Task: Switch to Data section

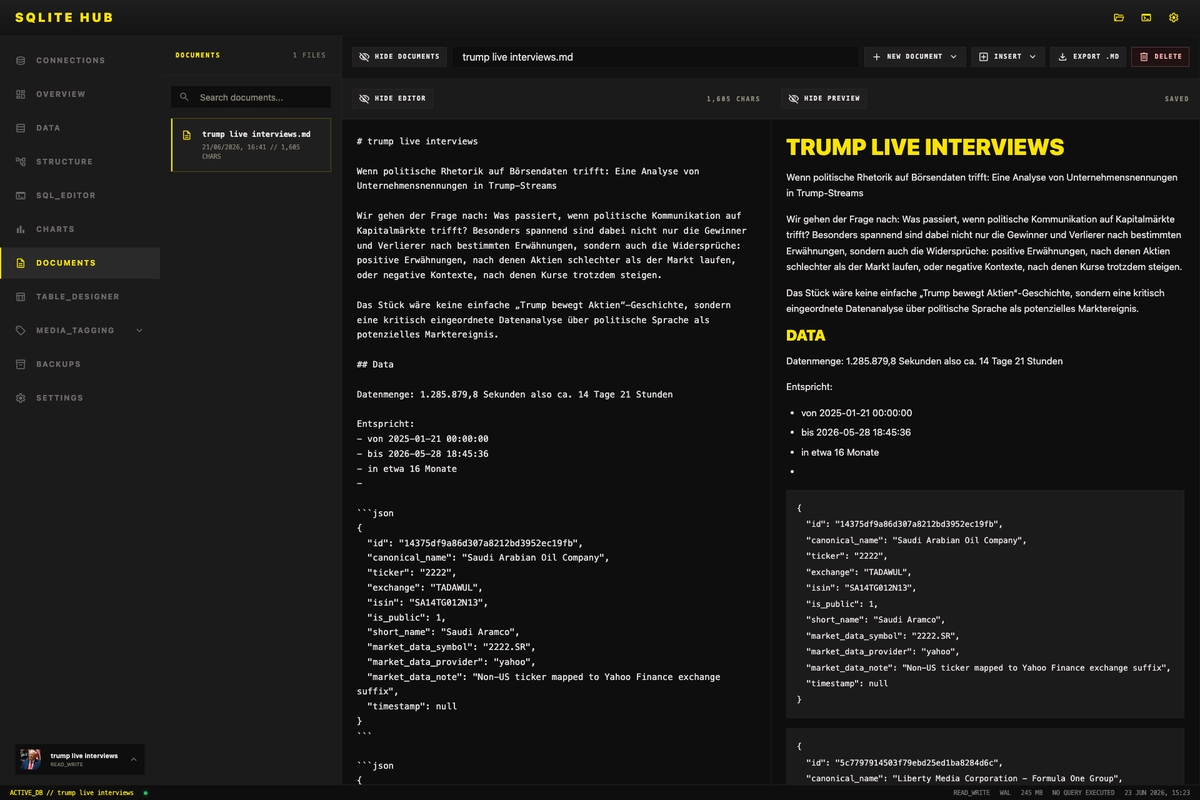Action: (x=80, y=128)
